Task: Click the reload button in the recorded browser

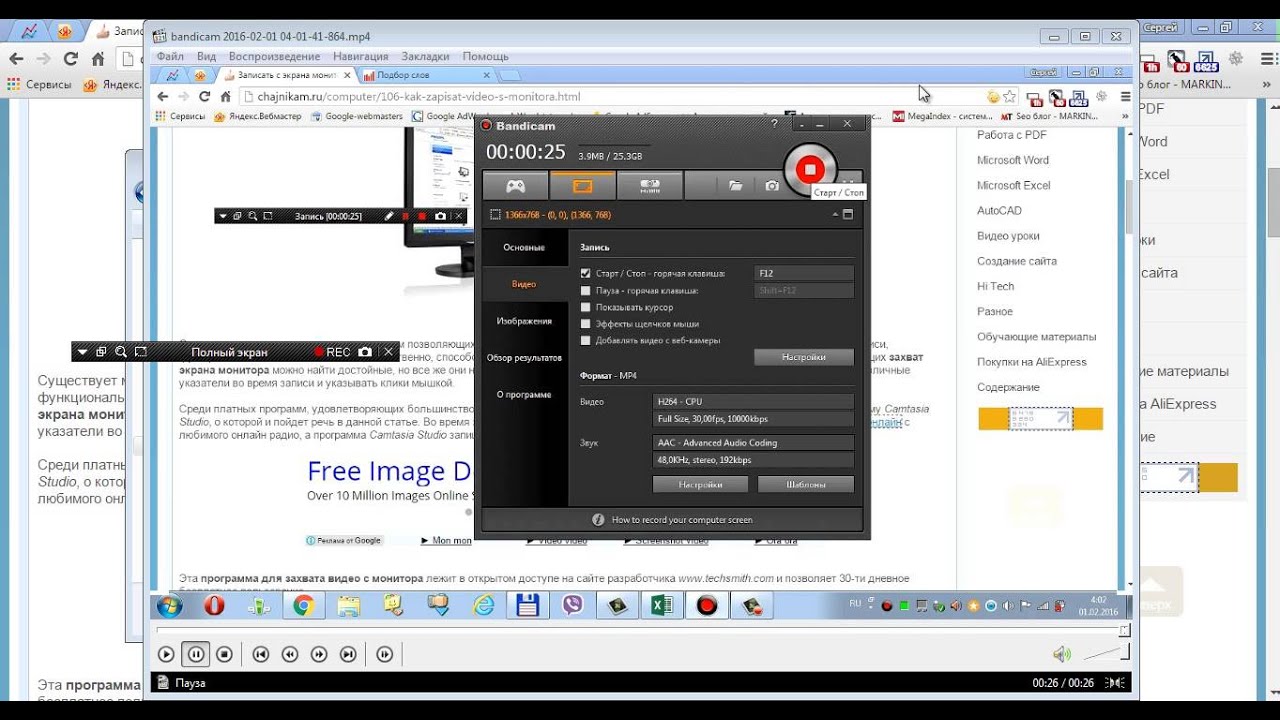Action: tap(204, 97)
